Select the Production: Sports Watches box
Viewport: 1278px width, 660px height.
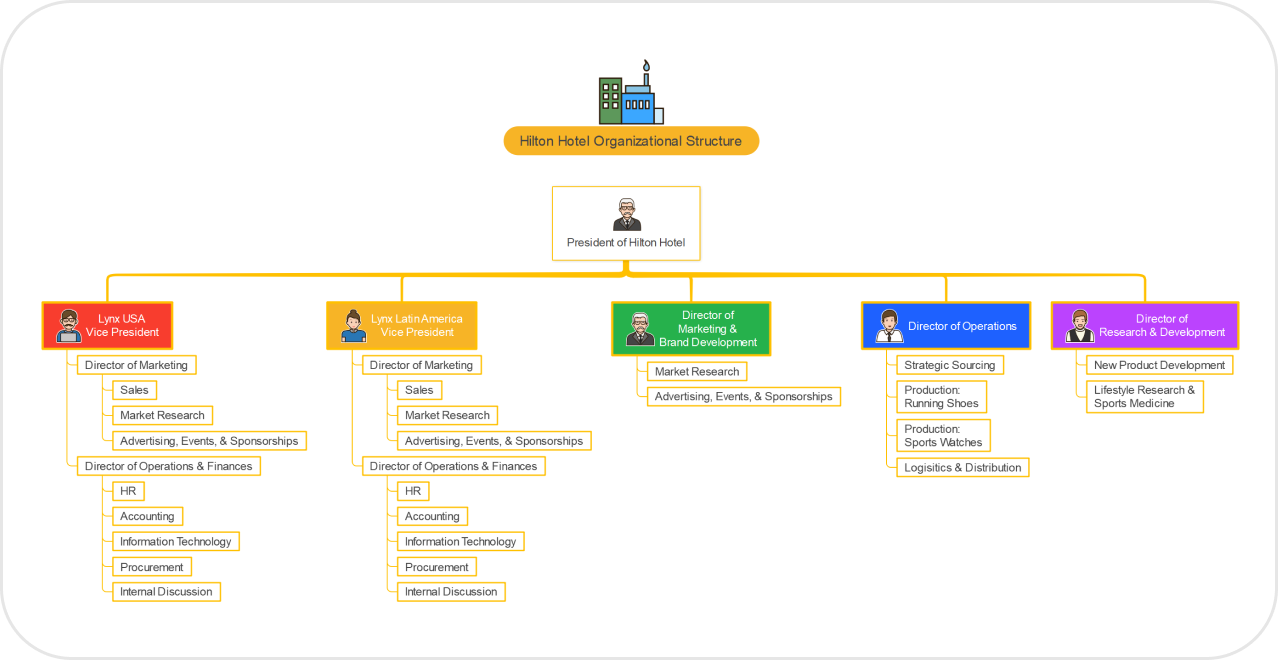944,436
